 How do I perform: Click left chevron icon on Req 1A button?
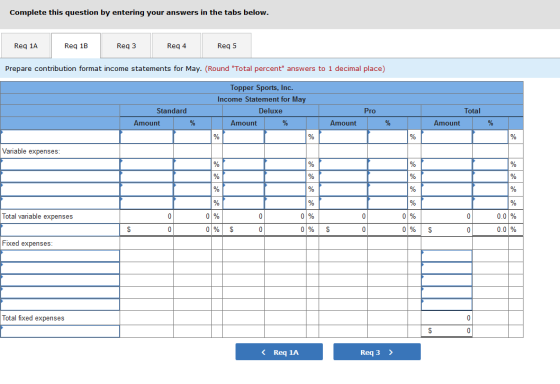pyautogui.click(x=264, y=352)
